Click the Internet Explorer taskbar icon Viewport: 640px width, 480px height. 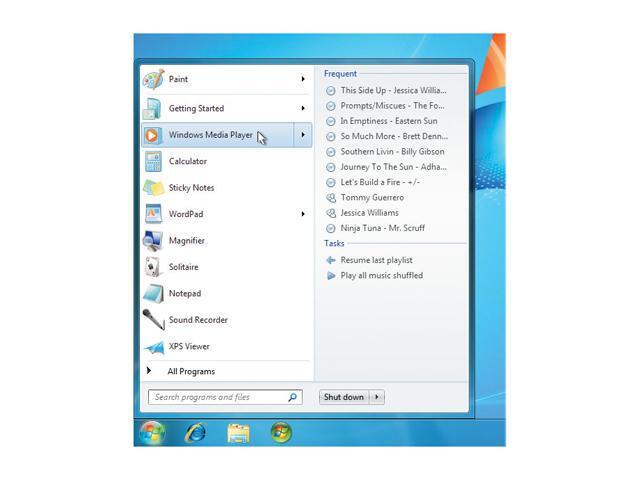click(x=196, y=432)
